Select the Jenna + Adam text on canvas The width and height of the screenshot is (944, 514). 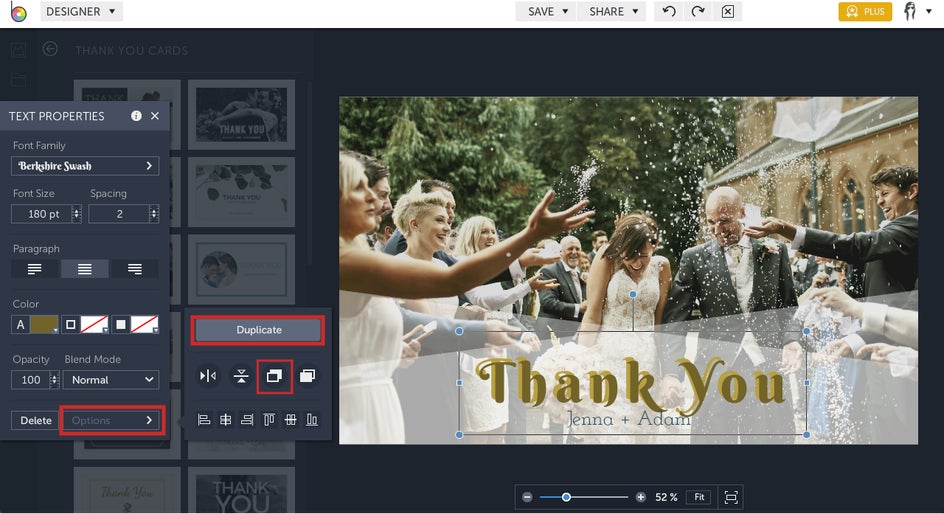click(629, 419)
